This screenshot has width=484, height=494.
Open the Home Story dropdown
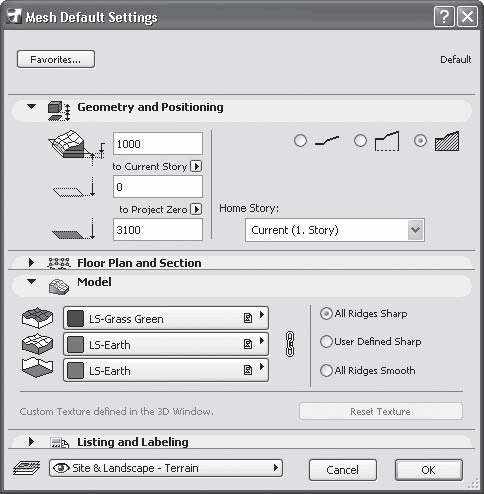tap(335, 230)
